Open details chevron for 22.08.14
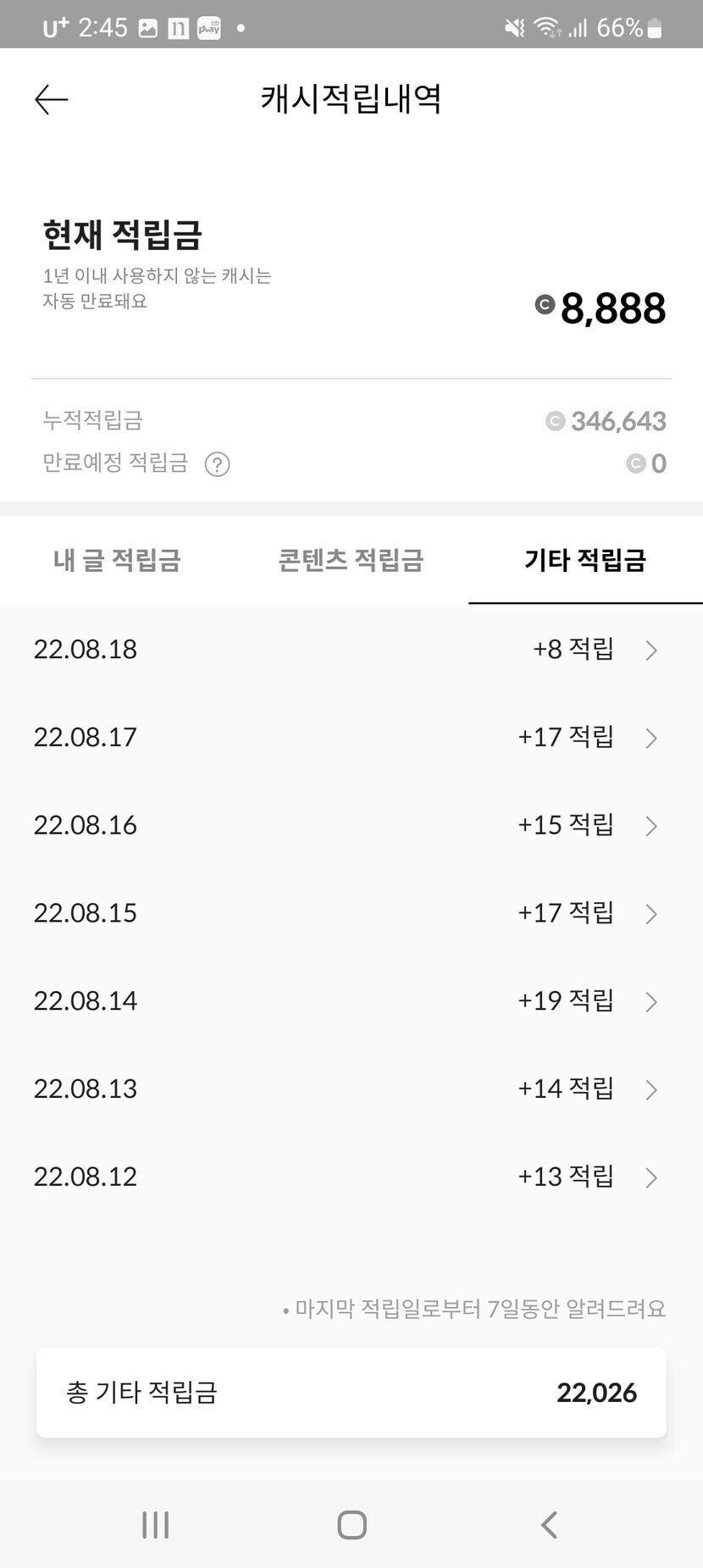The width and height of the screenshot is (703, 1568). click(x=650, y=1002)
